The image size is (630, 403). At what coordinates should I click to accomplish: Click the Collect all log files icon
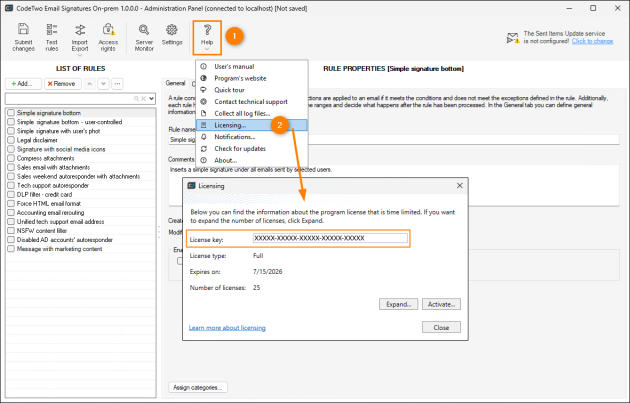point(204,113)
